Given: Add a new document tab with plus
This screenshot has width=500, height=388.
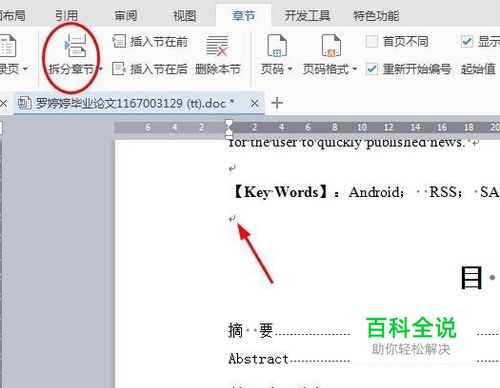Looking at the screenshot, I should 277,103.
